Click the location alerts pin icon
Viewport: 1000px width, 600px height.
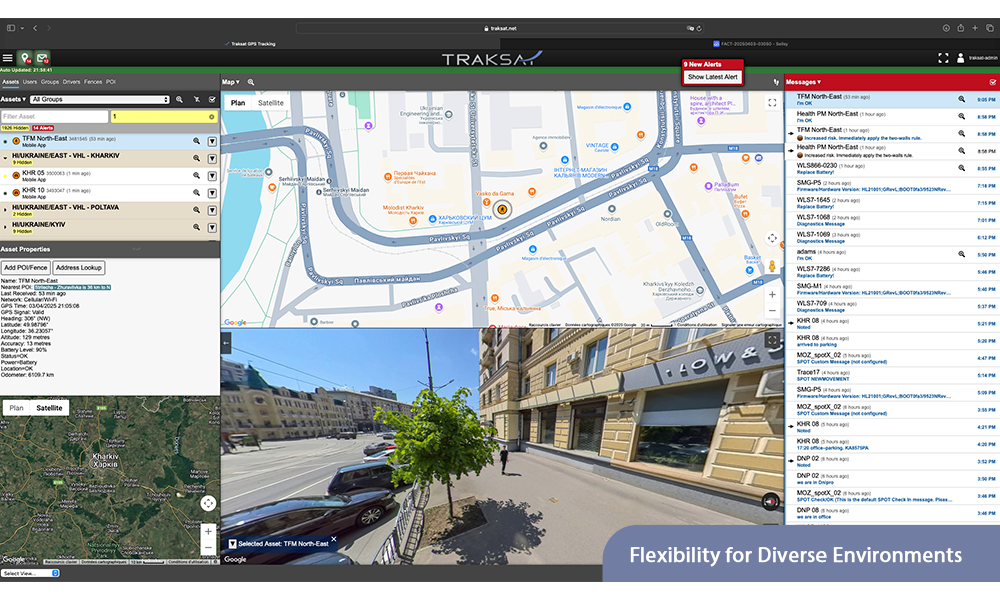point(25,59)
